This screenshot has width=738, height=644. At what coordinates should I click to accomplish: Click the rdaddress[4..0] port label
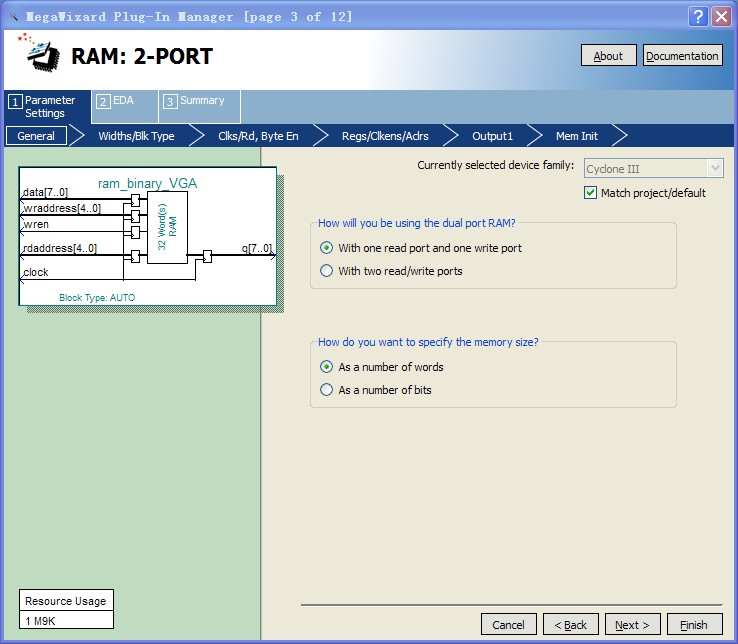(60, 248)
